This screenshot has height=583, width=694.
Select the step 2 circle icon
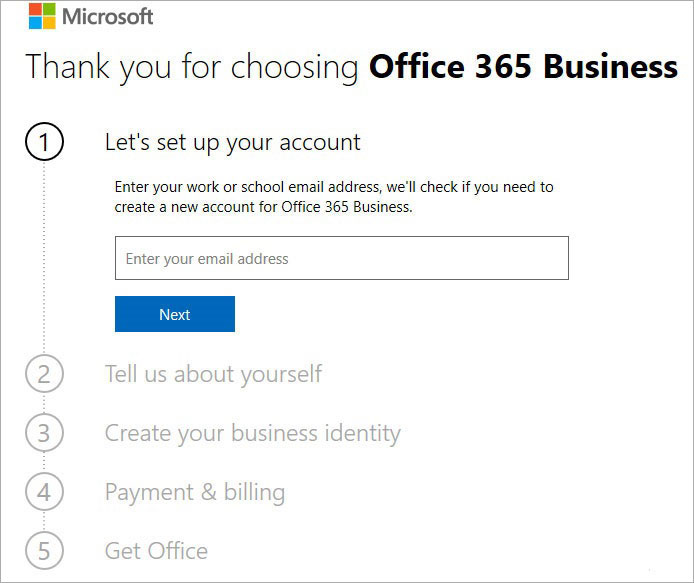(44, 374)
